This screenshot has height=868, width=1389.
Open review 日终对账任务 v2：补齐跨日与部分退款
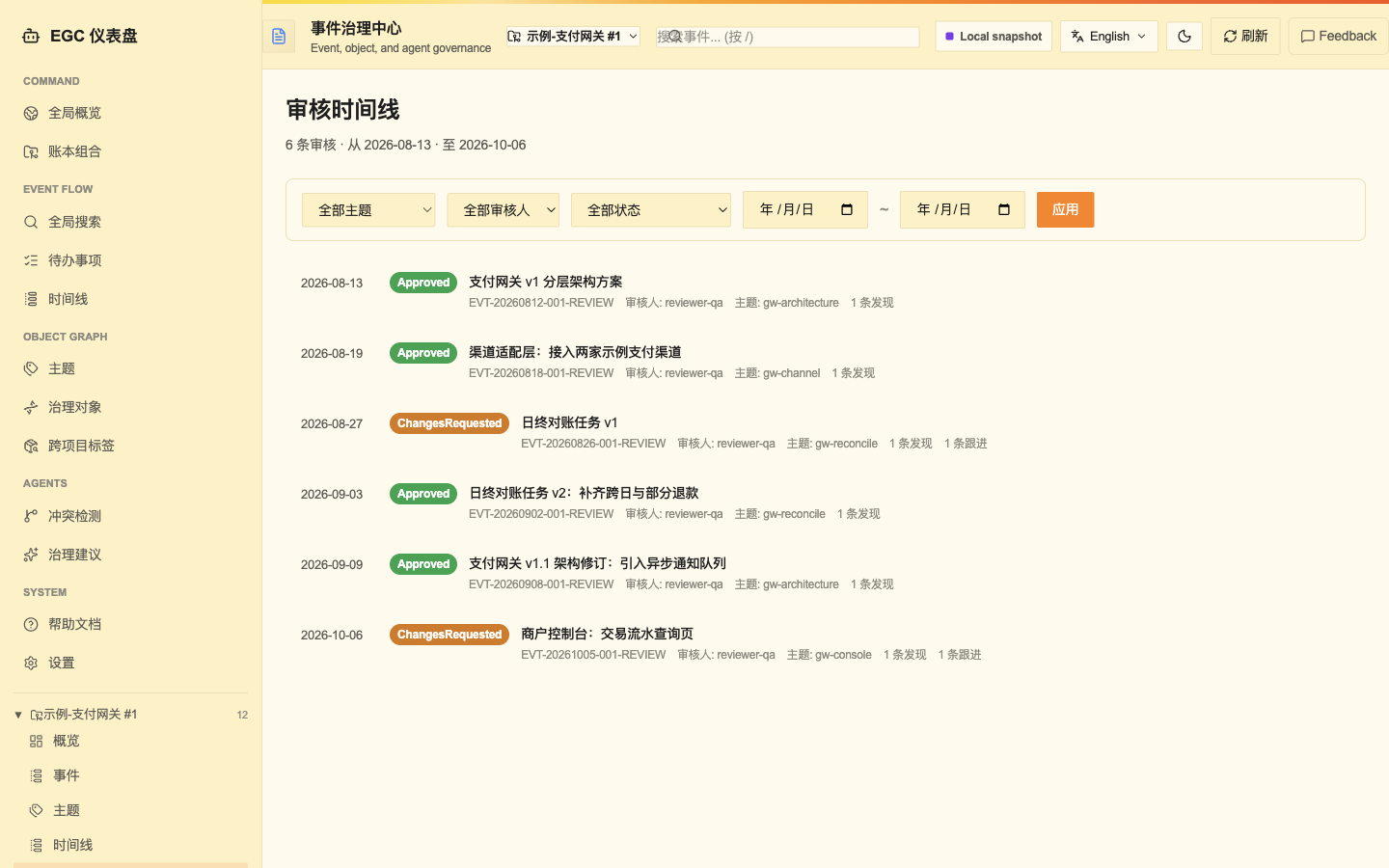pos(584,493)
